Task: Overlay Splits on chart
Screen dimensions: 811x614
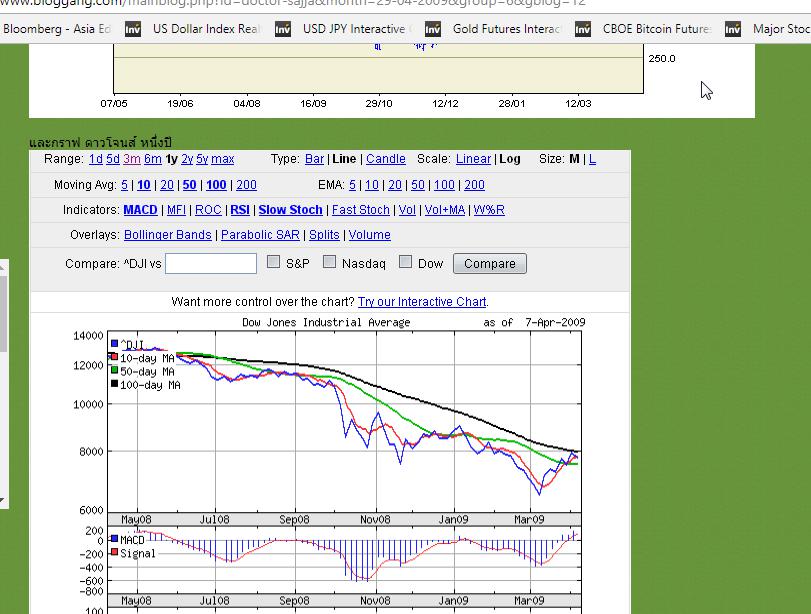Action: pyautogui.click(x=324, y=235)
